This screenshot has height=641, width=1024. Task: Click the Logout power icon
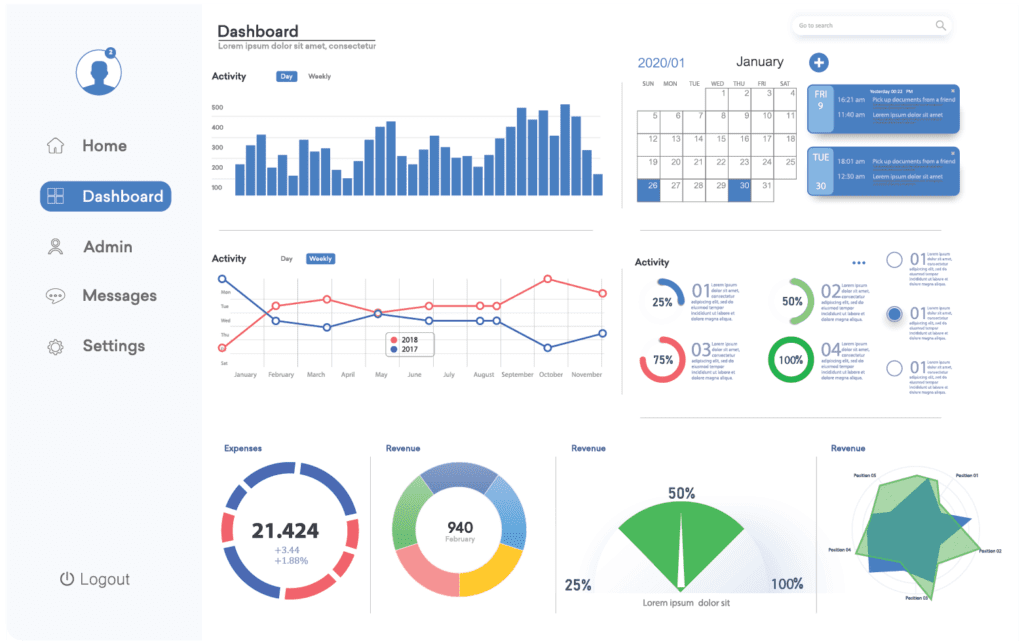coord(67,579)
